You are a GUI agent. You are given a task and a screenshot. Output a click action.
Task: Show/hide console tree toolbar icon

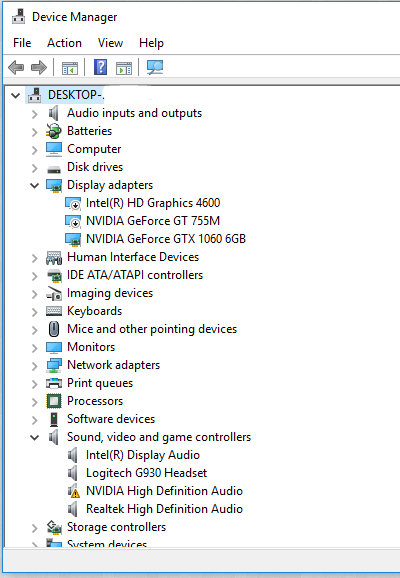70,68
